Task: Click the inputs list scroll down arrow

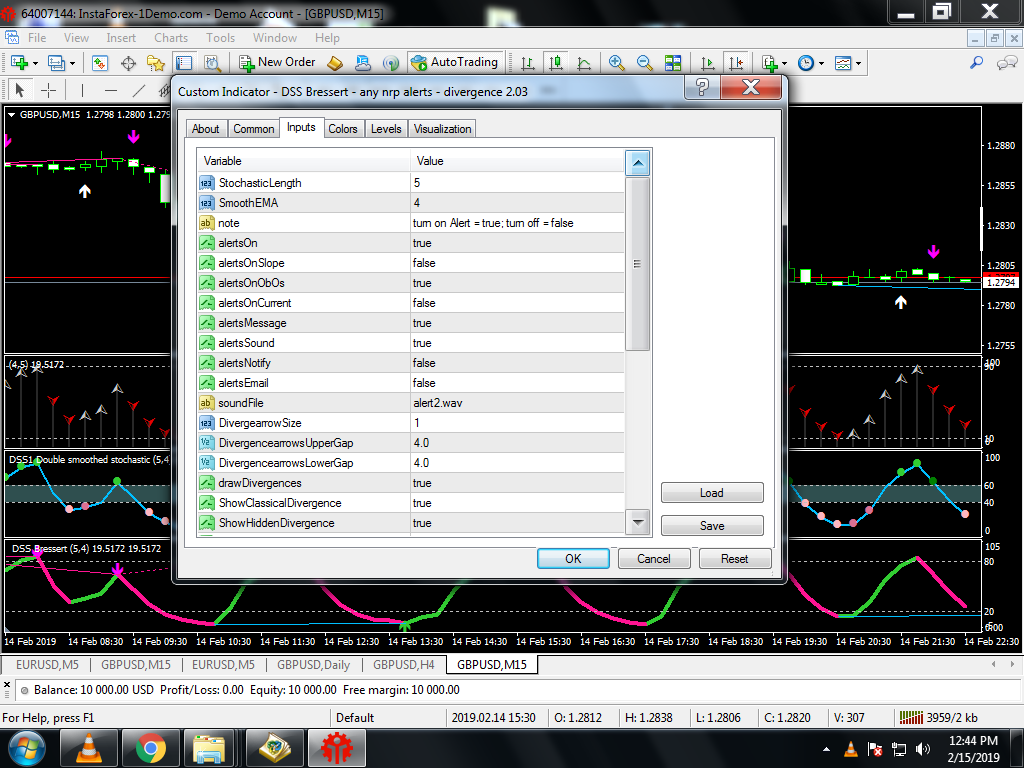Action: (638, 521)
